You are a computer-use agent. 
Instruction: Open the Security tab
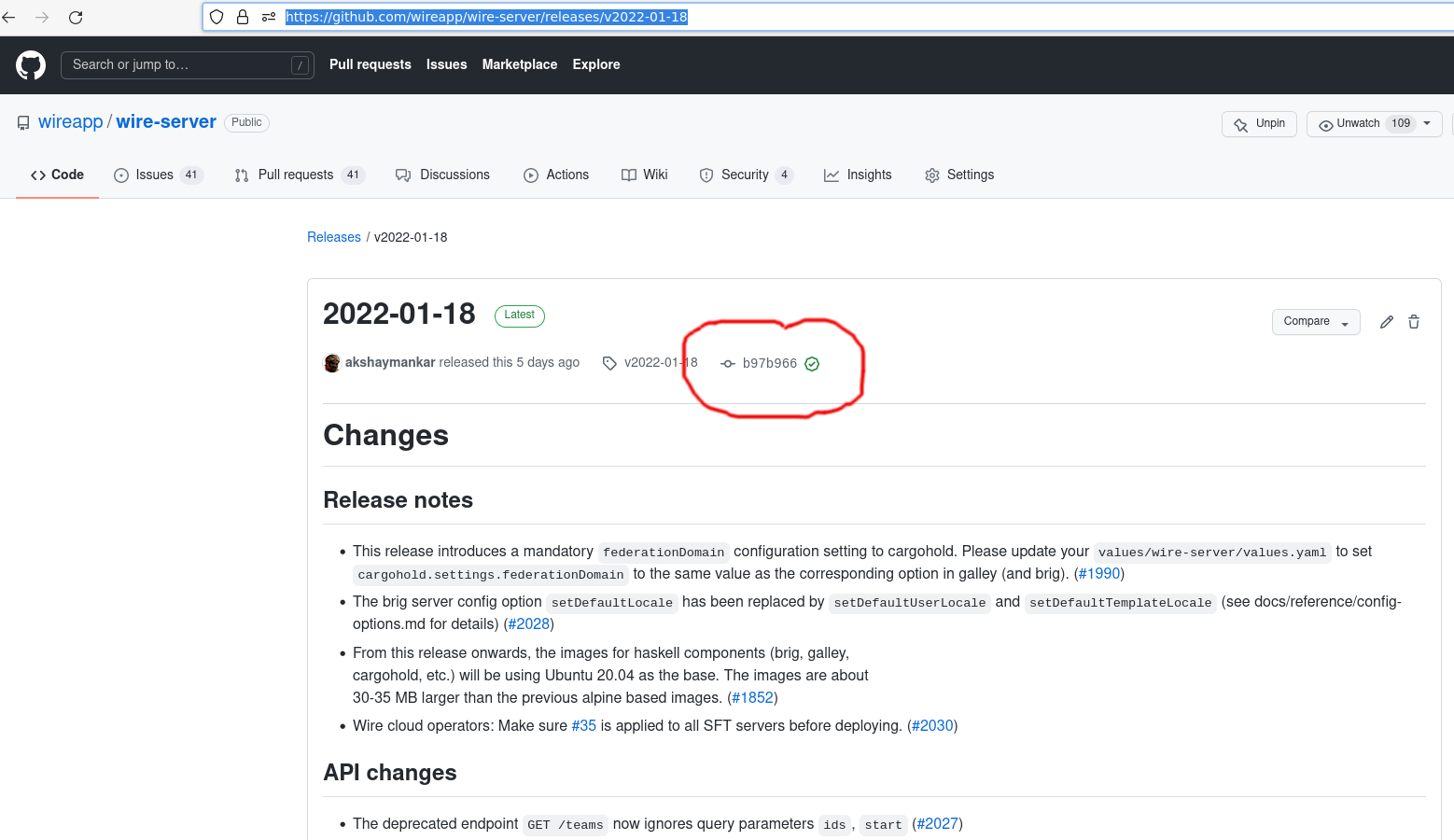[x=745, y=175]
